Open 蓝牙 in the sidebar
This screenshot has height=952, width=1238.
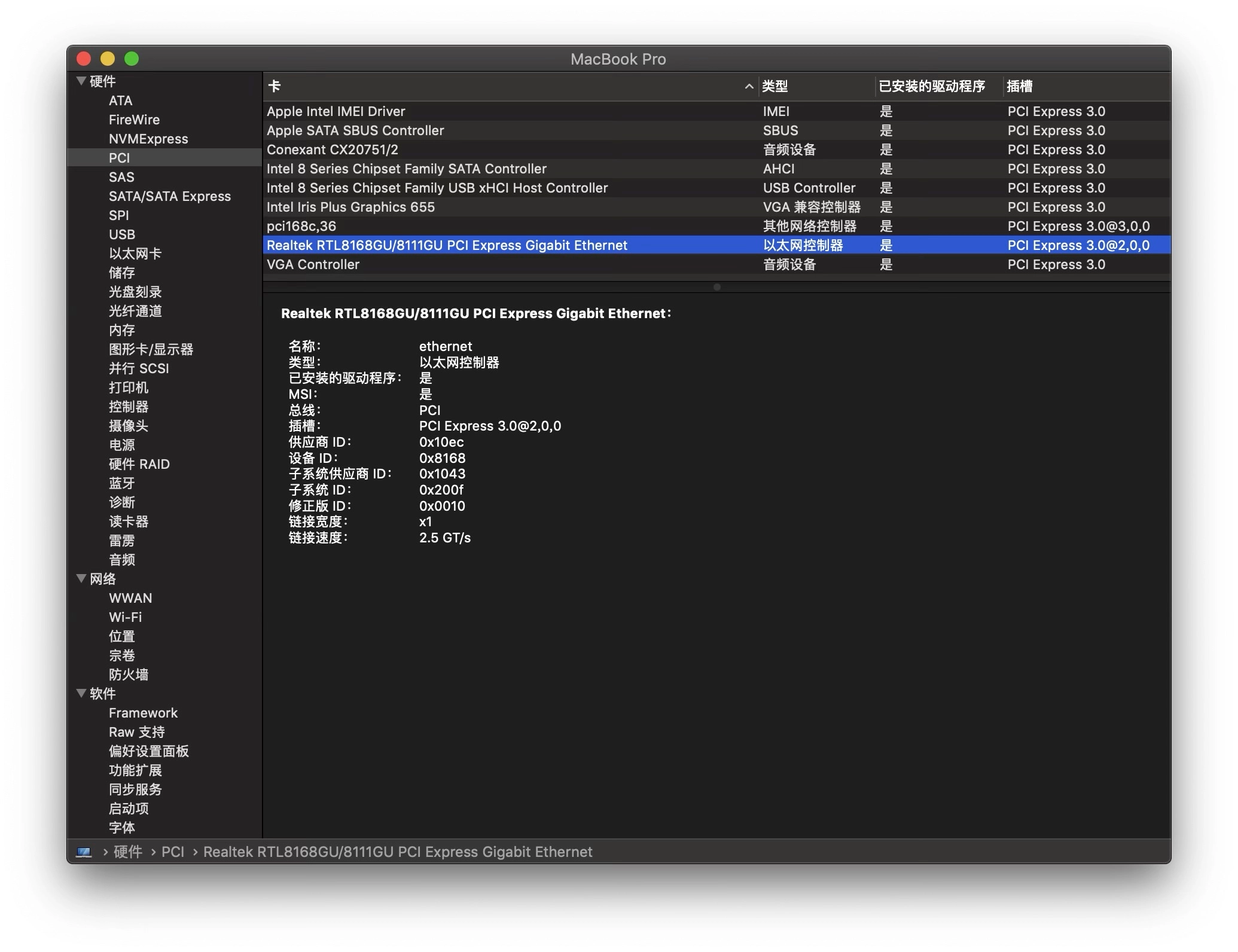click(x=164, y=483)
